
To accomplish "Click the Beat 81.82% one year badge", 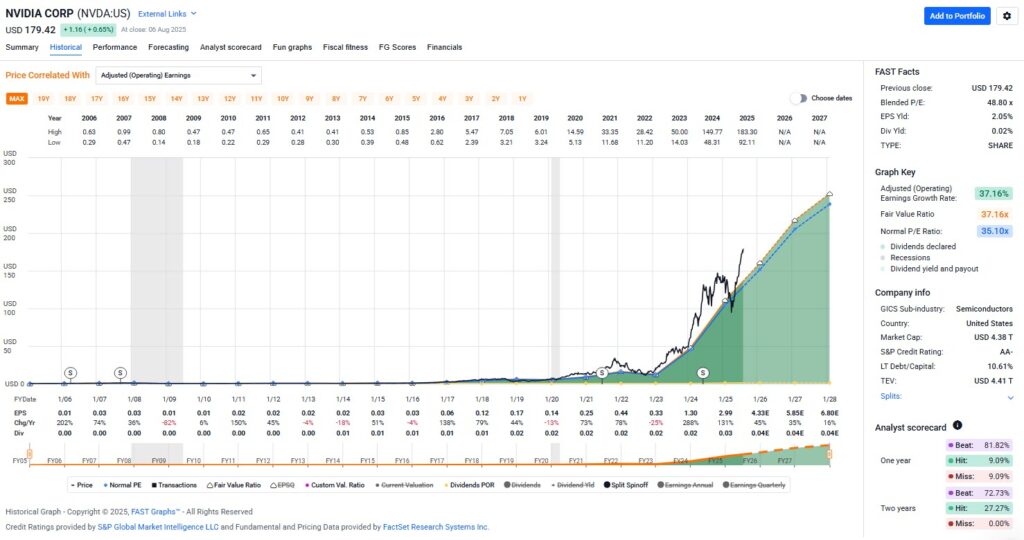I will pyautogui.click(x=978, y=445).
